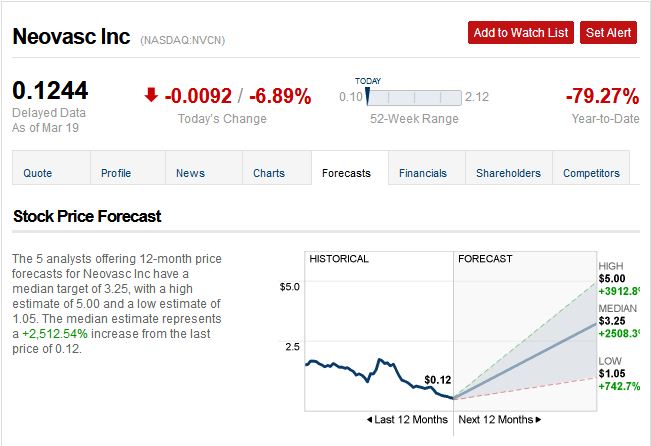Viewport: 651px width, 446px height.
Task: Select the Forecasts tab
Action: click(x=346, y=173)
